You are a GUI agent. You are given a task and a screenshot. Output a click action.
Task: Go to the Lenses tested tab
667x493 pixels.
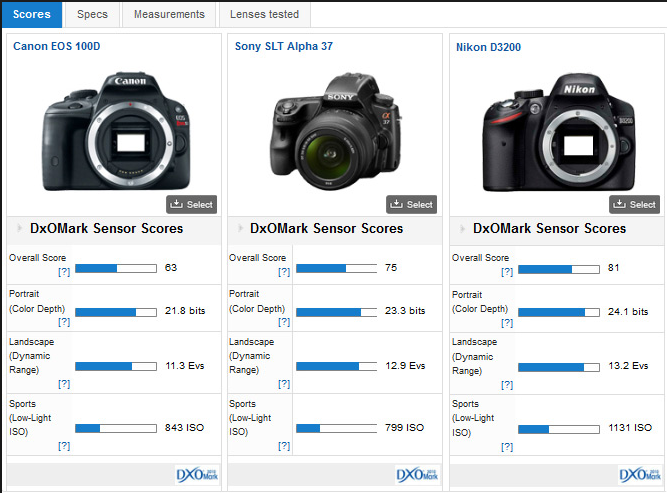tap(264, 14)
